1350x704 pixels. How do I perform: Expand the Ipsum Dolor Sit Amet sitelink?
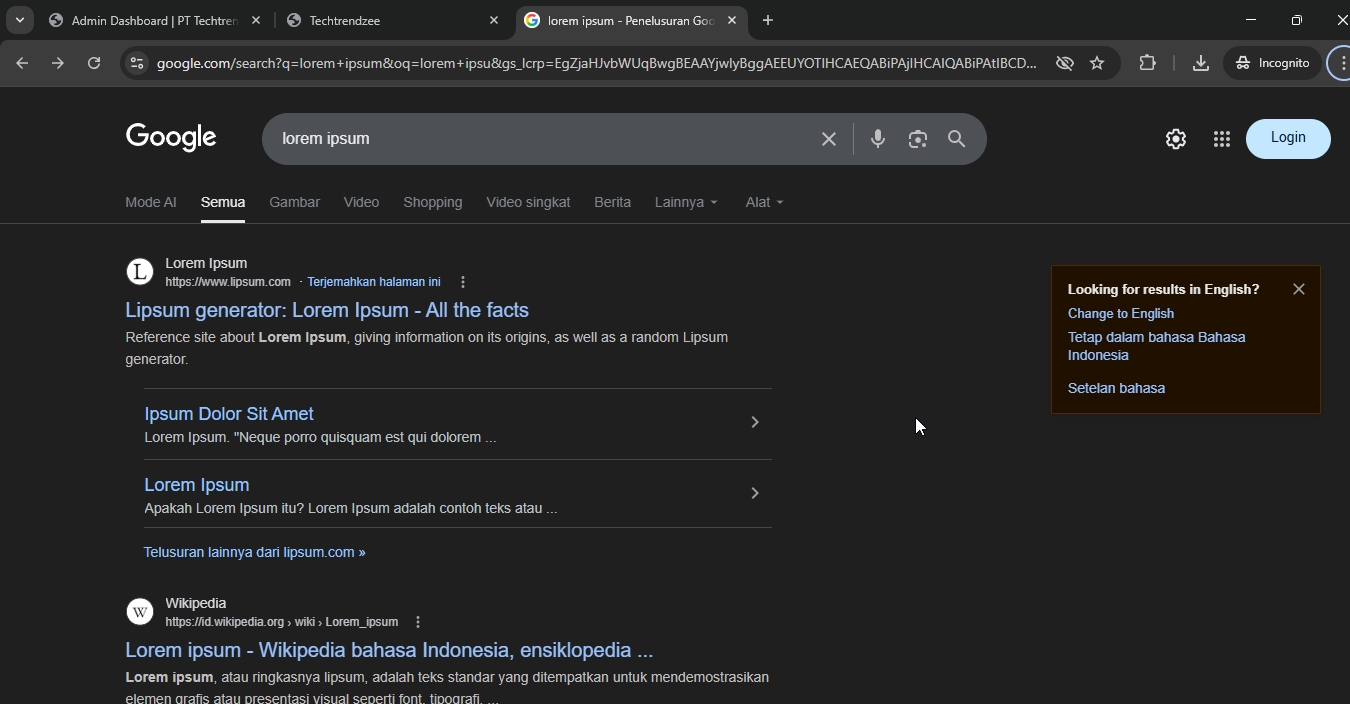click(x=755, y=423)
